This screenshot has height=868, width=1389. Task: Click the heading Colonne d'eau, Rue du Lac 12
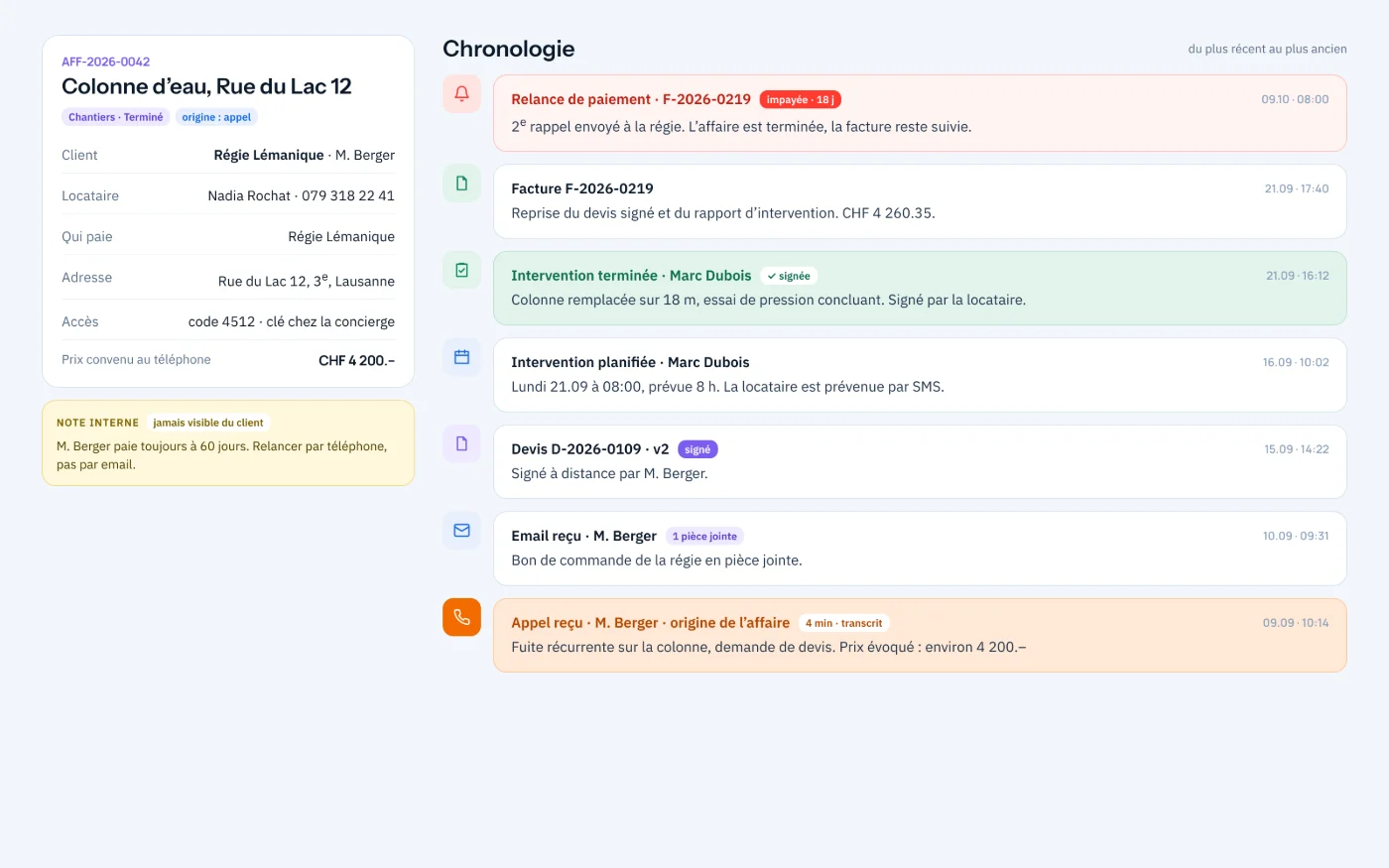(x=206, y=86)
